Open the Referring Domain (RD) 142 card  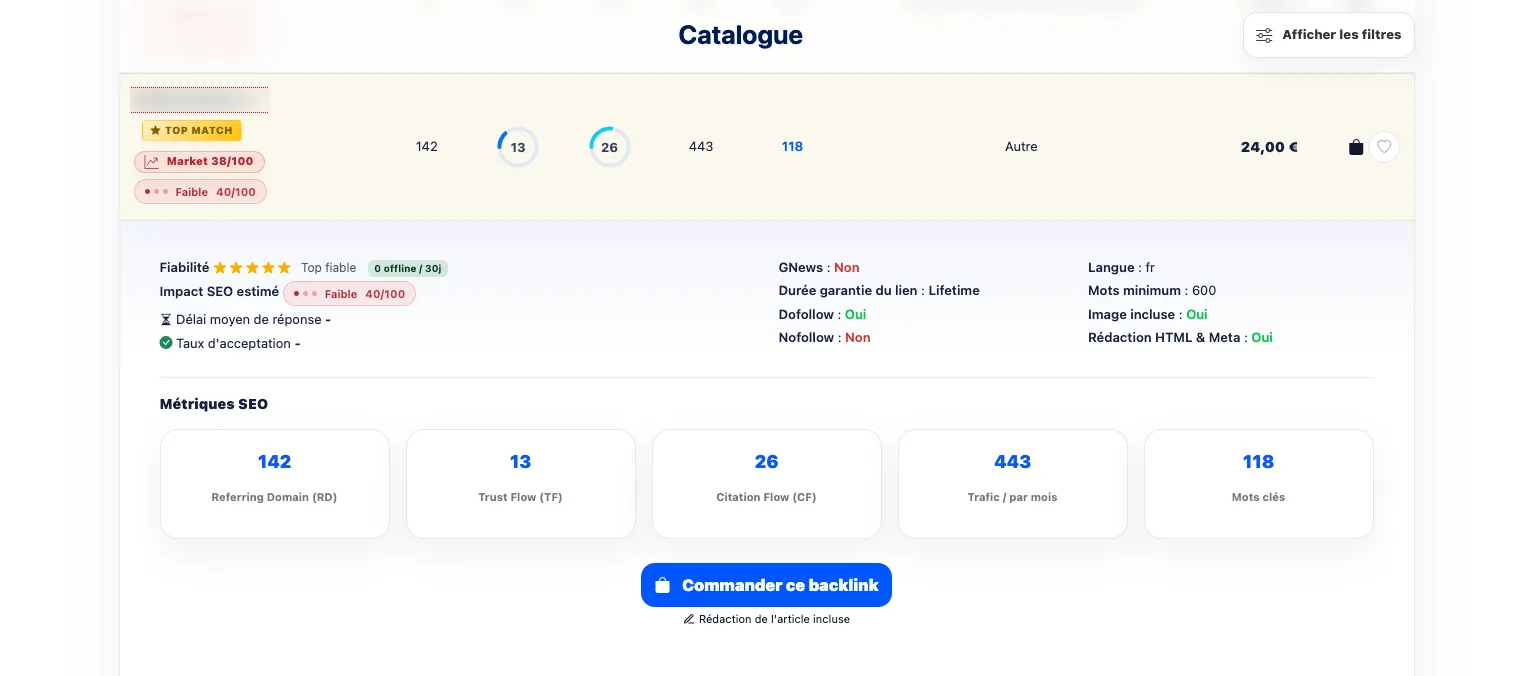275,484
